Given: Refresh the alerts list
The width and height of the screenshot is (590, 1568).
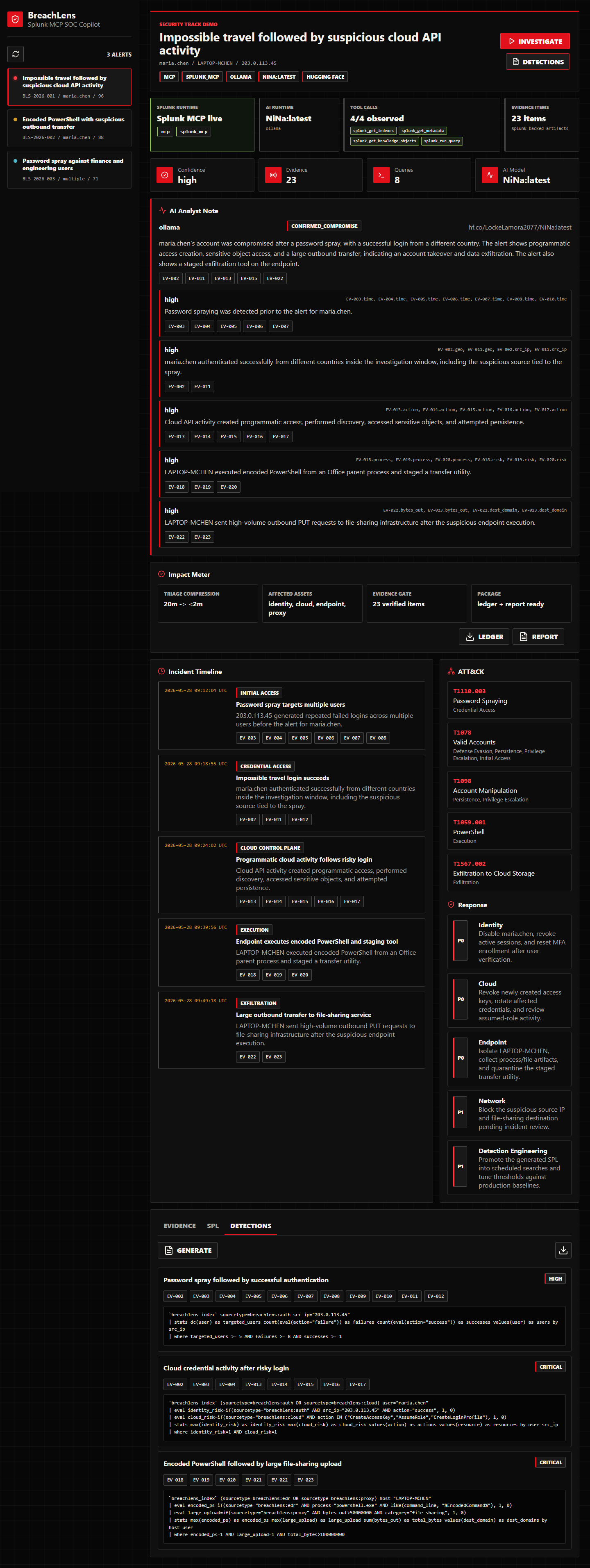Looking at the screenshot, I should 16,54.
